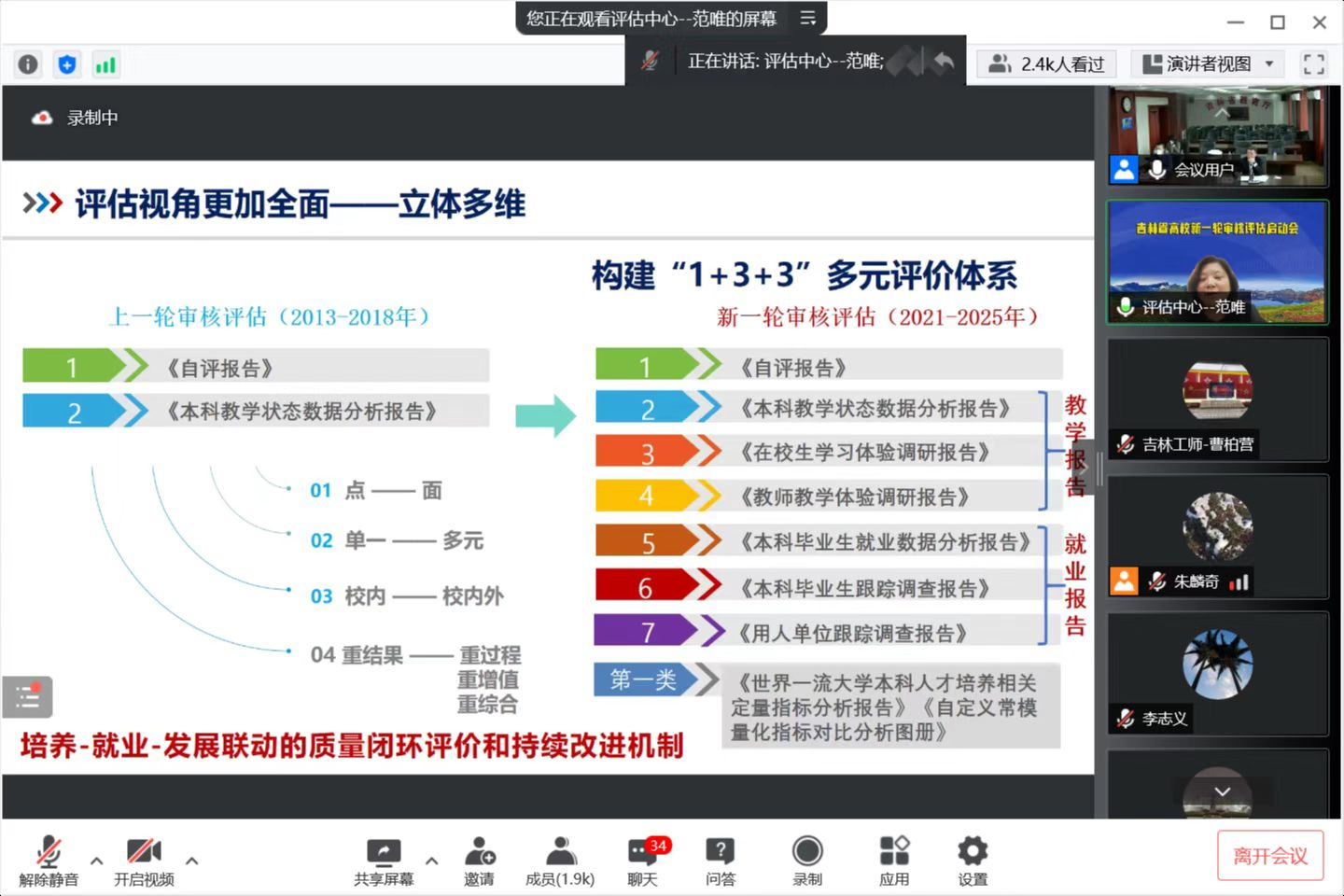
Task: Enter fullscreen mode using corner icon
Action: point(1313,64)
